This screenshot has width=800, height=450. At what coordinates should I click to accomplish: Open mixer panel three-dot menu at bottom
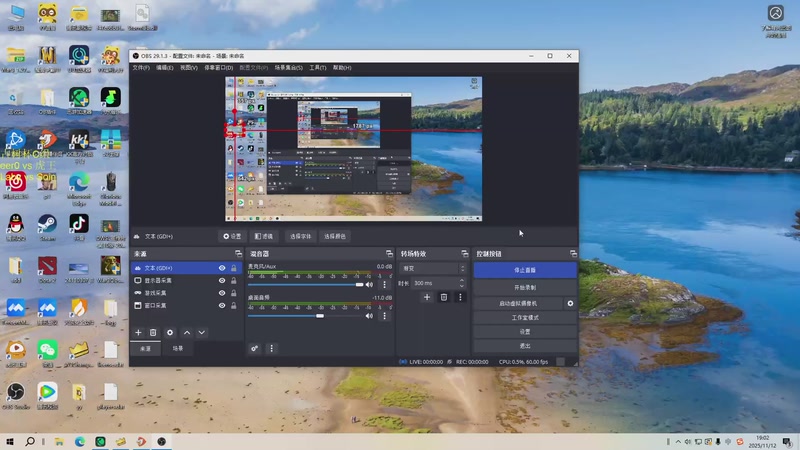click(271, 348)
